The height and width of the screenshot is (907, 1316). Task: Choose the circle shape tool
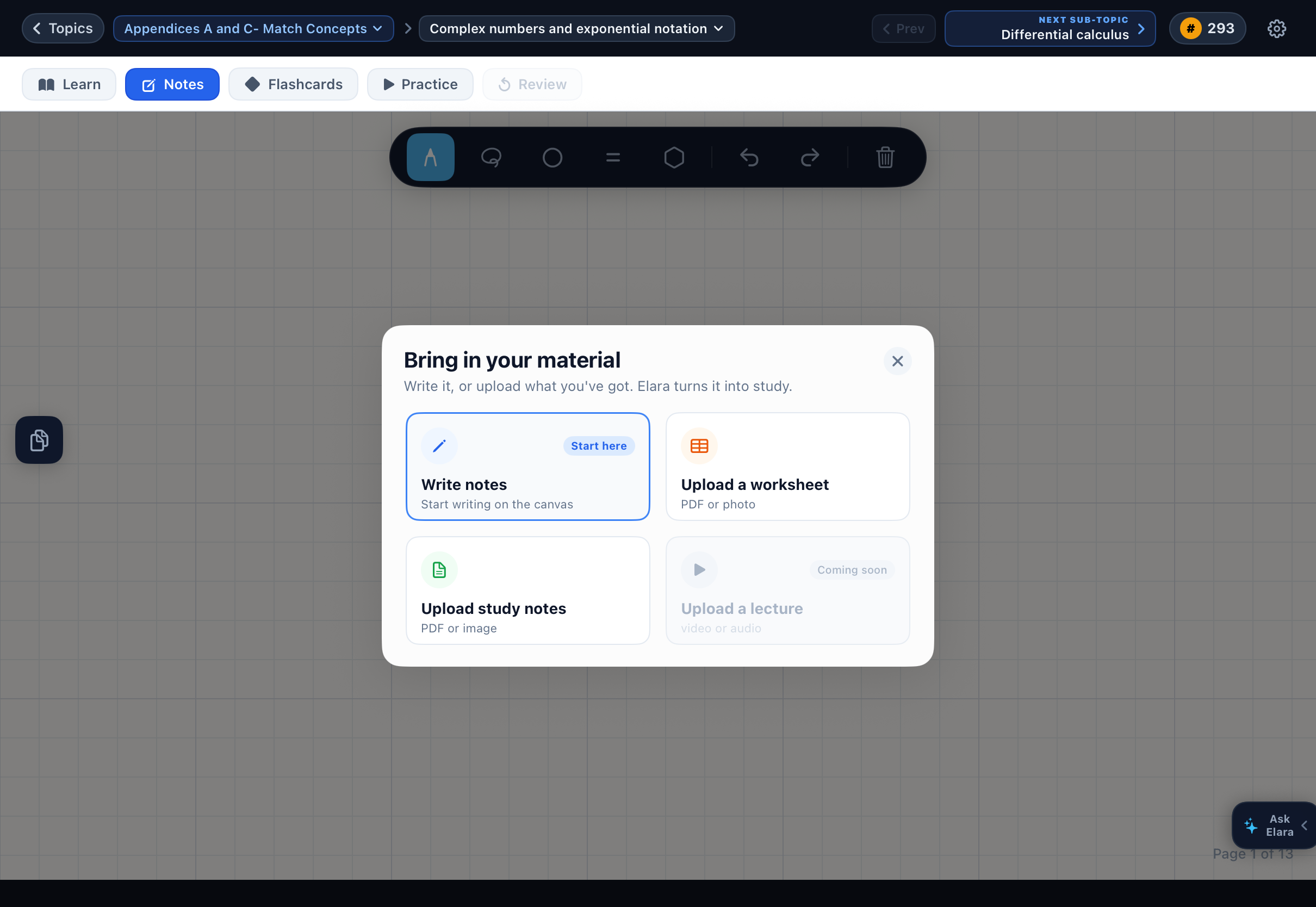[x=553, y=157]
